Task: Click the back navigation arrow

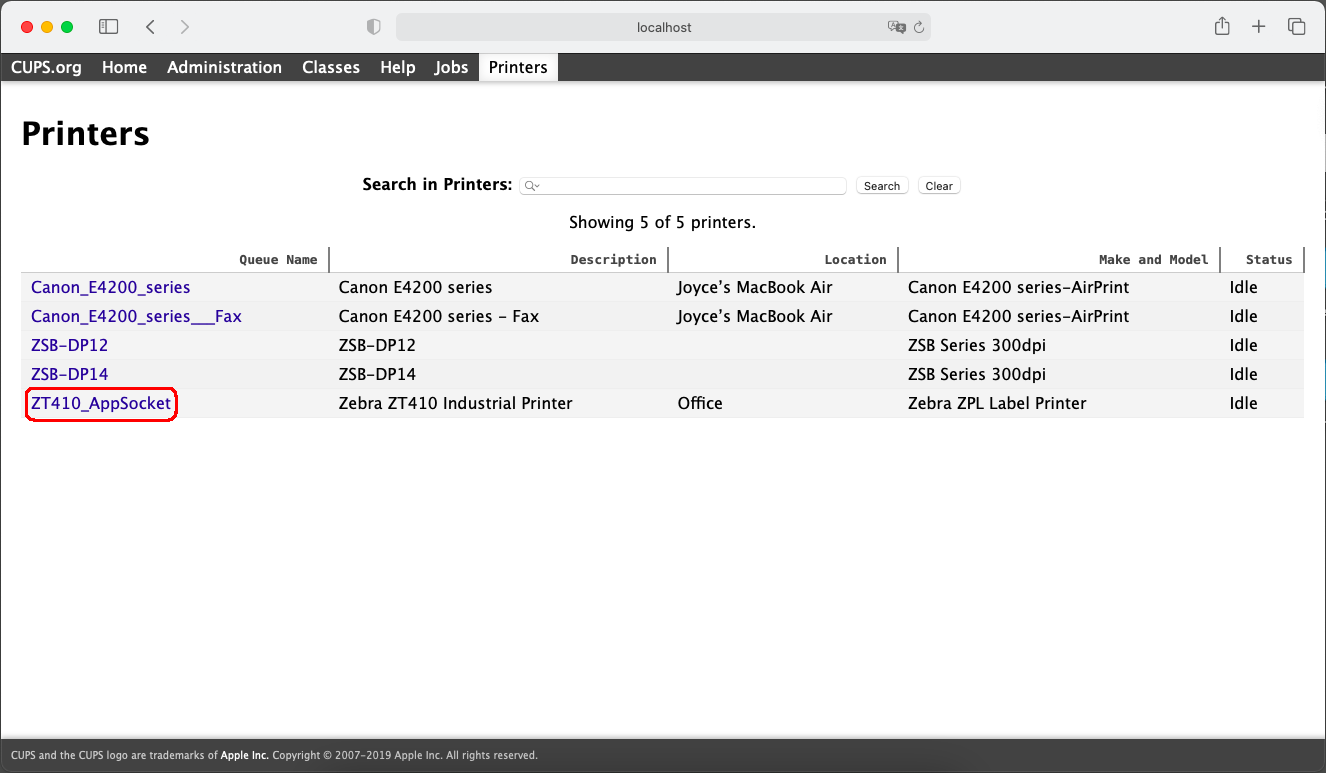Action: pyautogui.click(x=150, y=27)
